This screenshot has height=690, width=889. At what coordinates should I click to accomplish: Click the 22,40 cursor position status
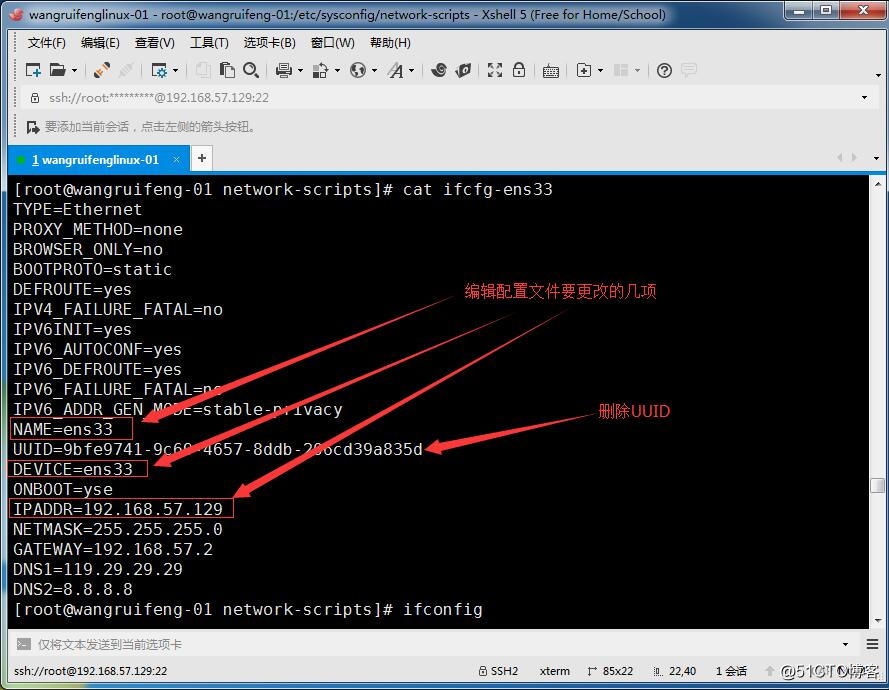point(675,671)
